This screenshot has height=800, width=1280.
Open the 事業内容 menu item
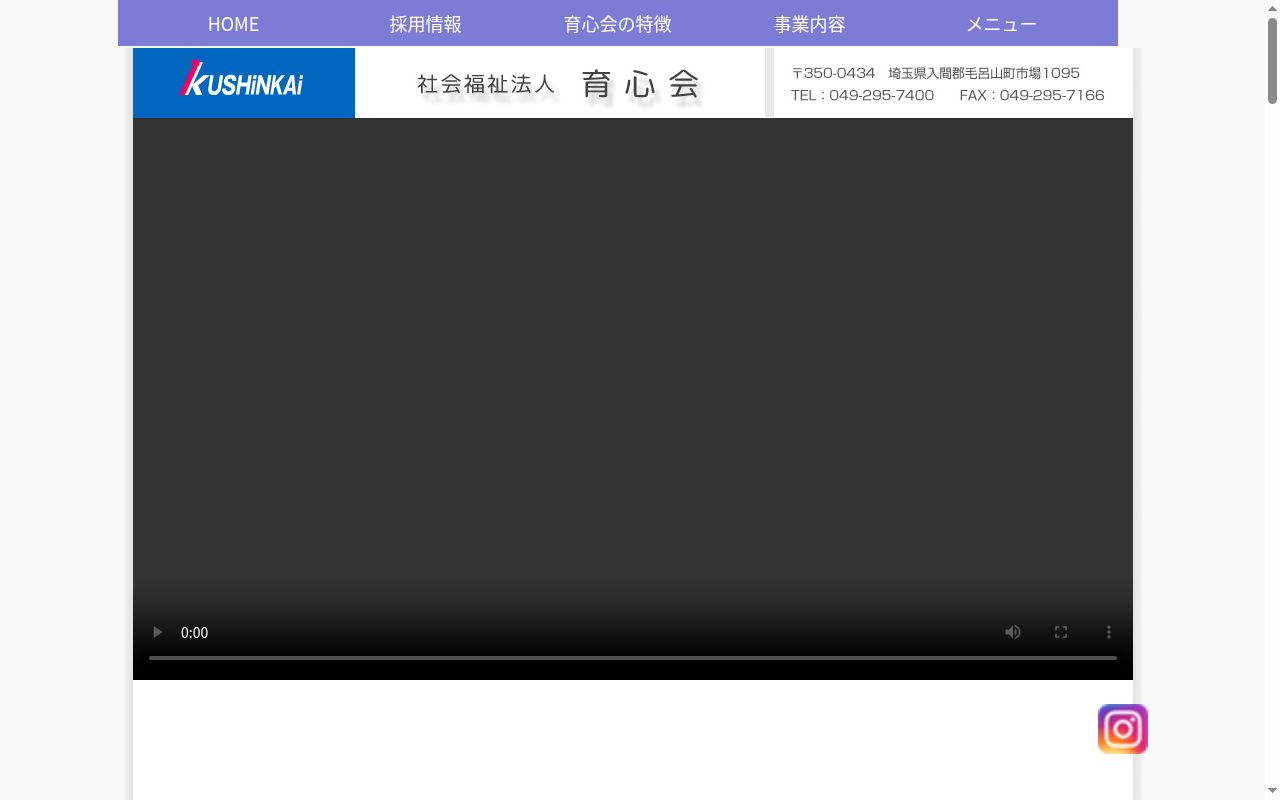click(810, 24)
